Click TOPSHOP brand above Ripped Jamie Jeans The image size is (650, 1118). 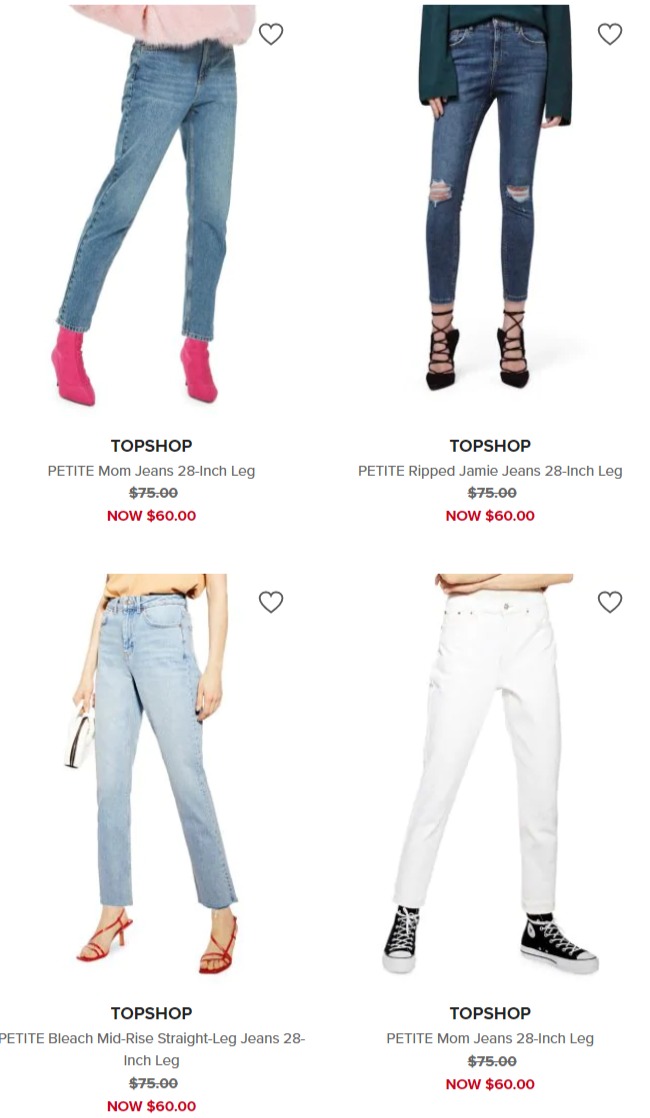click(490, 446)
